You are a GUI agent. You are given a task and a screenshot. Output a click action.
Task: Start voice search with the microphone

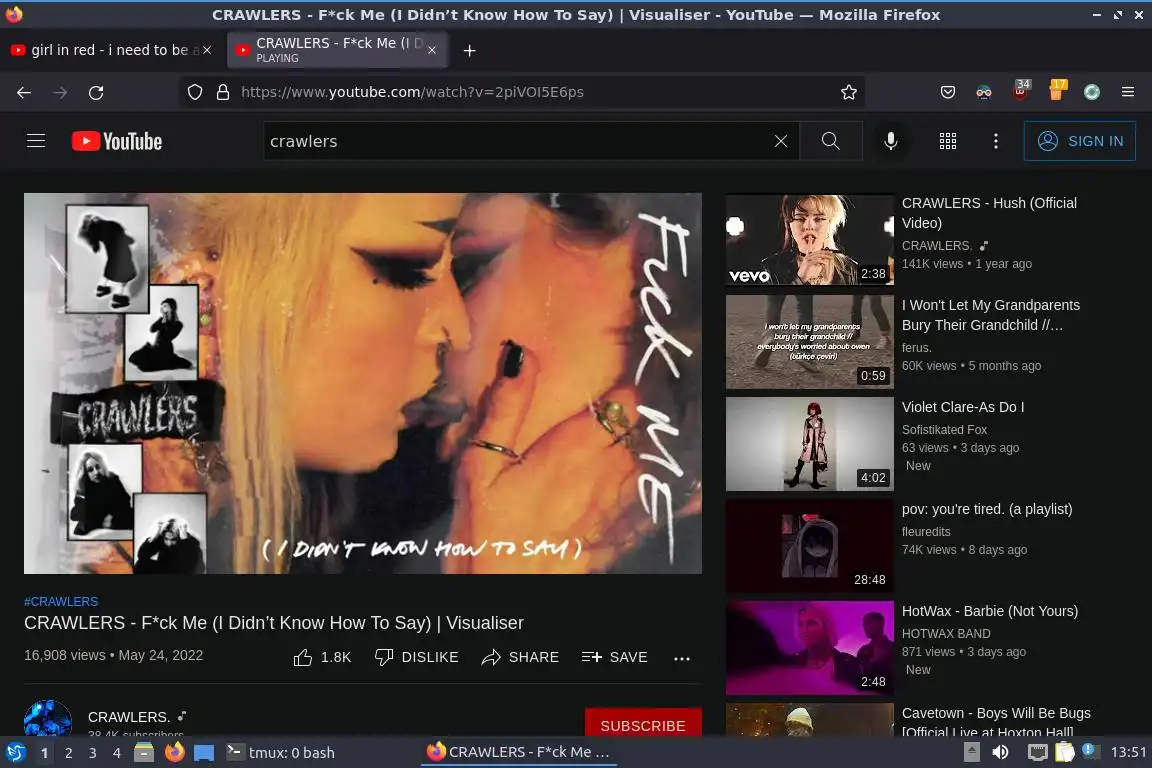[890, 141]
